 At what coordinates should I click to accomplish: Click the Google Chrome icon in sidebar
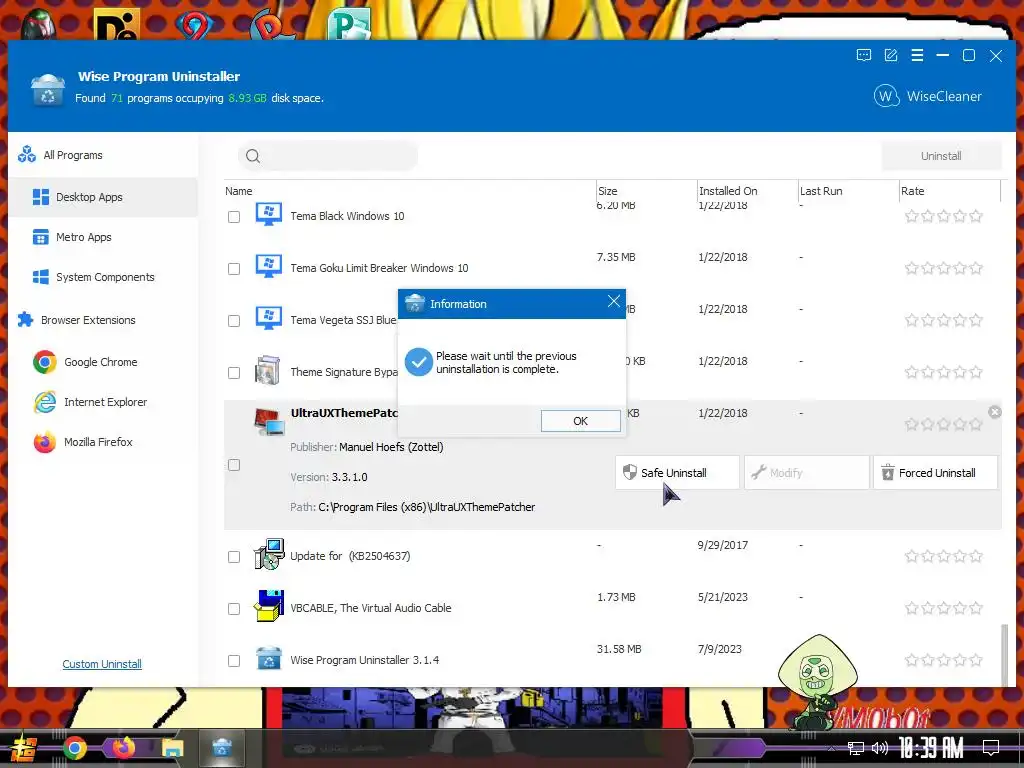tap(44, 362)
